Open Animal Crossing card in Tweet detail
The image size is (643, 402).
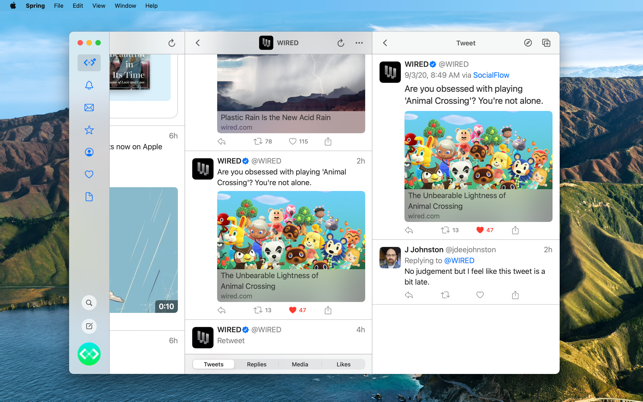click(479, 167)
